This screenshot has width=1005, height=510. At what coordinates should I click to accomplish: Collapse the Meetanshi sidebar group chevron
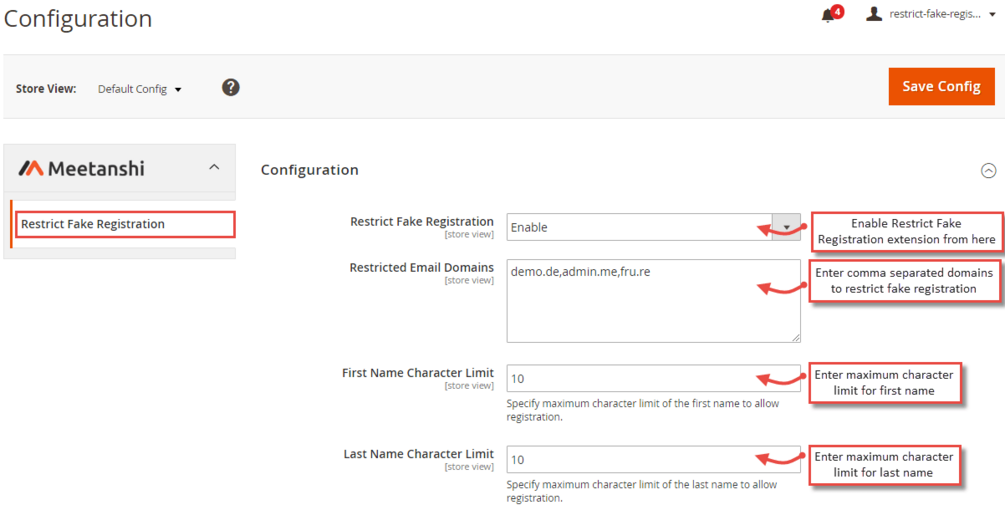click(214, 168)
